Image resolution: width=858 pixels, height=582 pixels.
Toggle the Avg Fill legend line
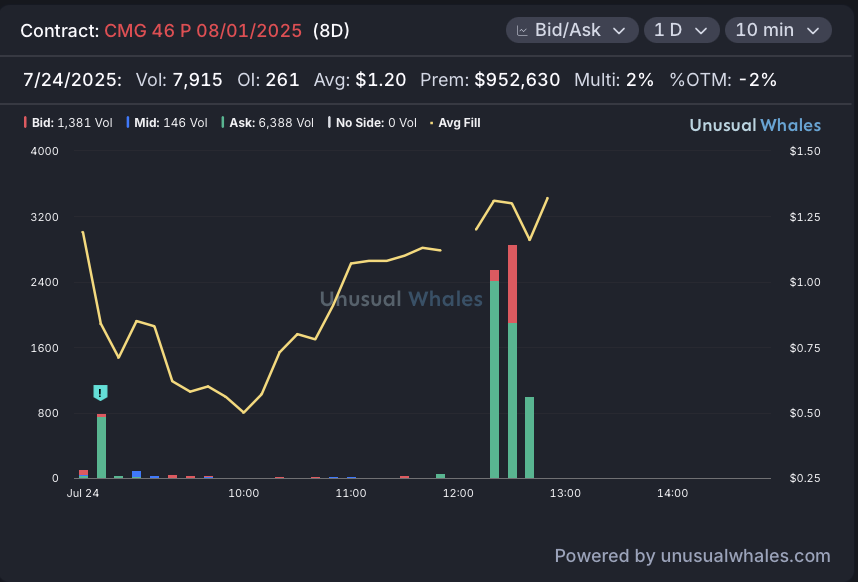pyautogui.click(x=455, y=123)
